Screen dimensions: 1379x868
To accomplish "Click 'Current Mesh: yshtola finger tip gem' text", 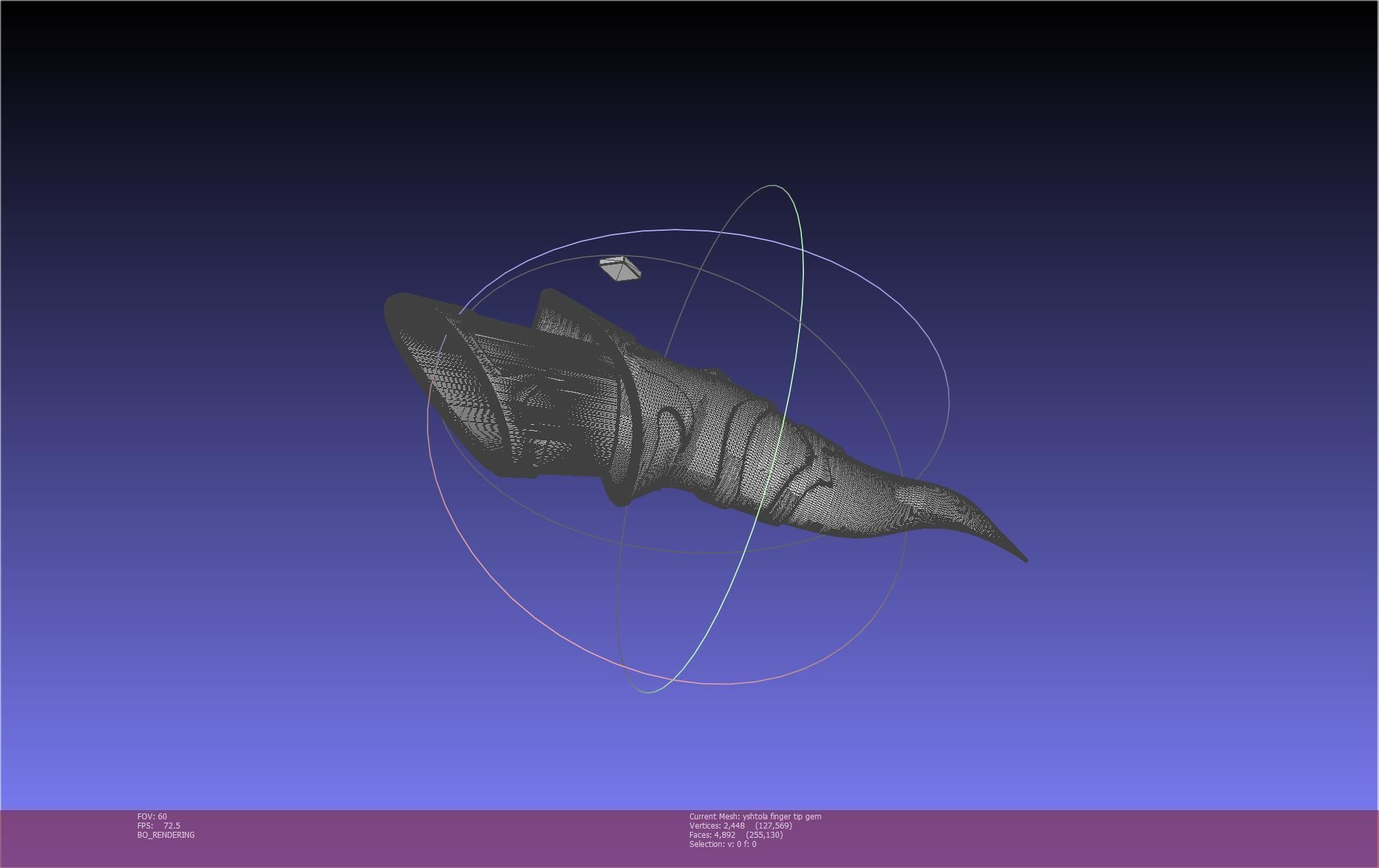I will tap(755, 816).
